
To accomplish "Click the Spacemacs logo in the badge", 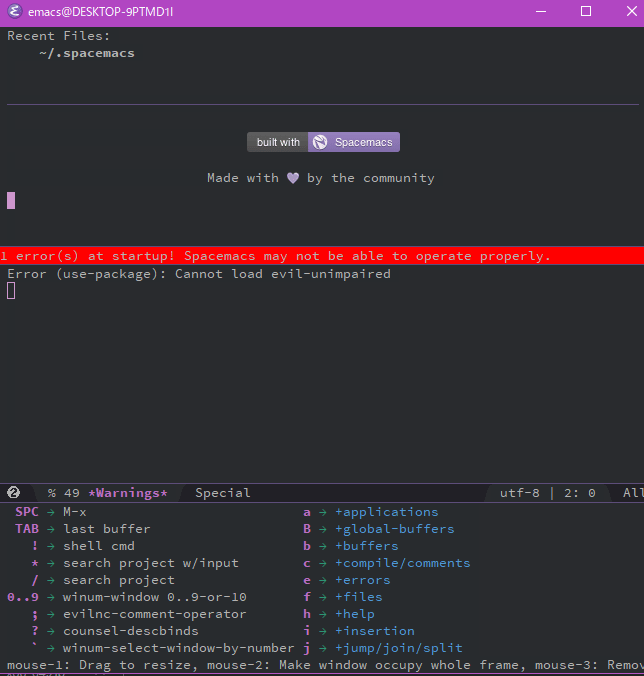I will coord(320,142).
